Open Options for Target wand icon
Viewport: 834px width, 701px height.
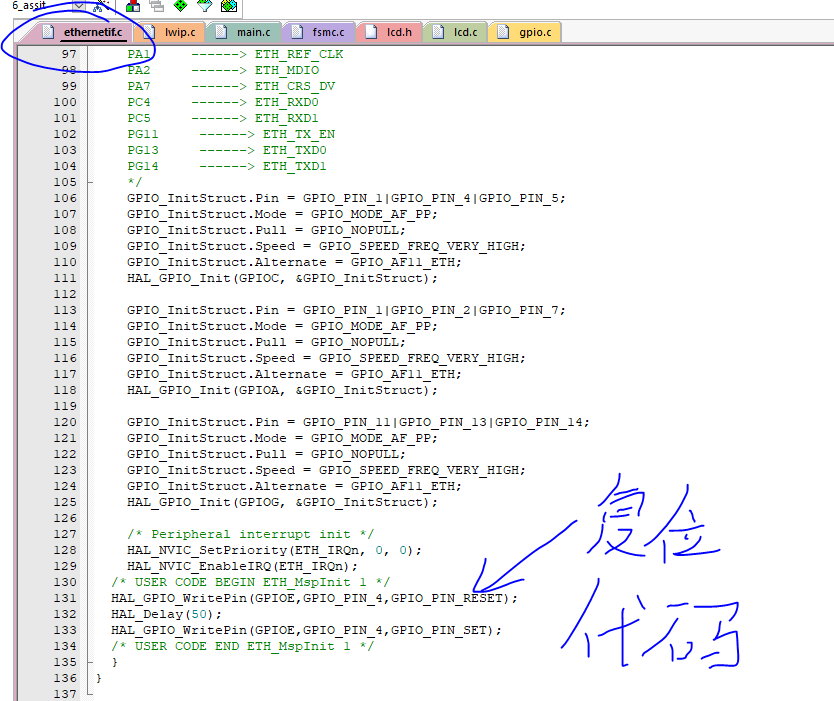click(100, 6)
